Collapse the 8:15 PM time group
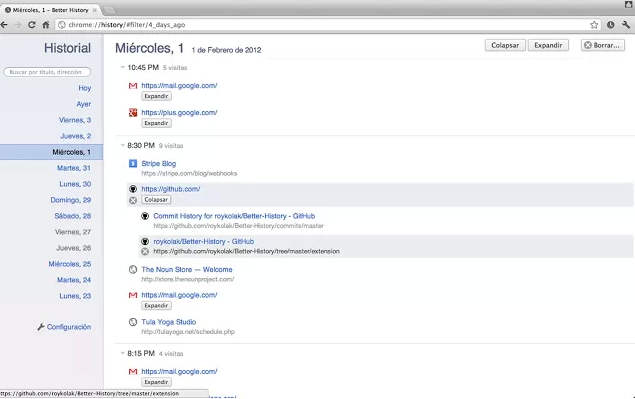Image resolution: width=635 pixels, height=399 pixels. (x=122, y=354)
